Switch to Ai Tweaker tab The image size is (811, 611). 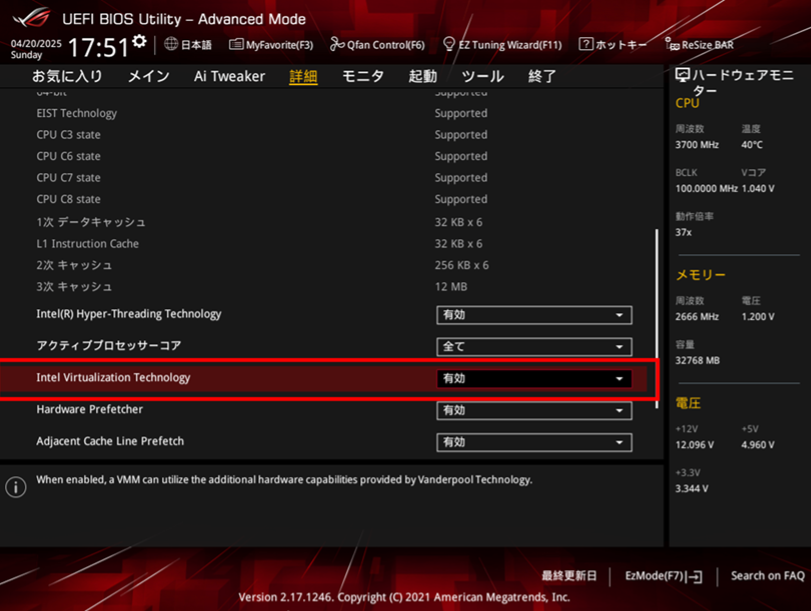[x=229, y=77]
